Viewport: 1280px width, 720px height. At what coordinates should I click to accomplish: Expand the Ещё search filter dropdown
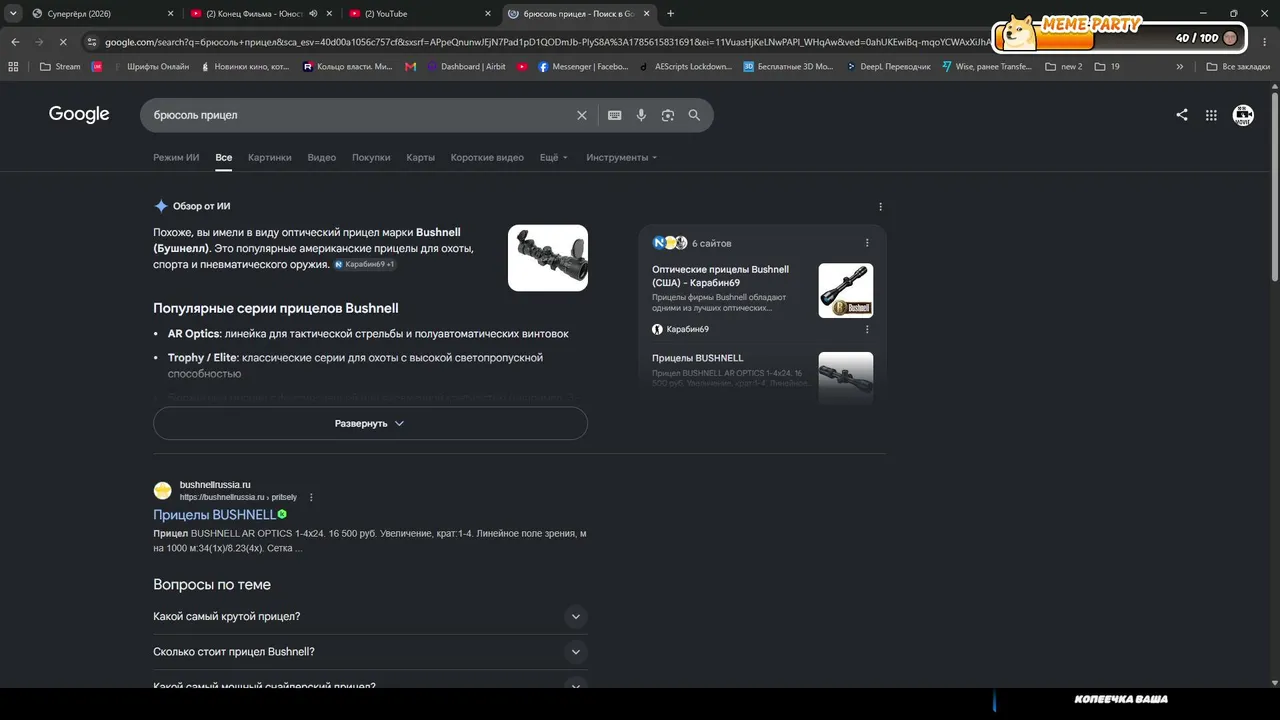(554, 158)
